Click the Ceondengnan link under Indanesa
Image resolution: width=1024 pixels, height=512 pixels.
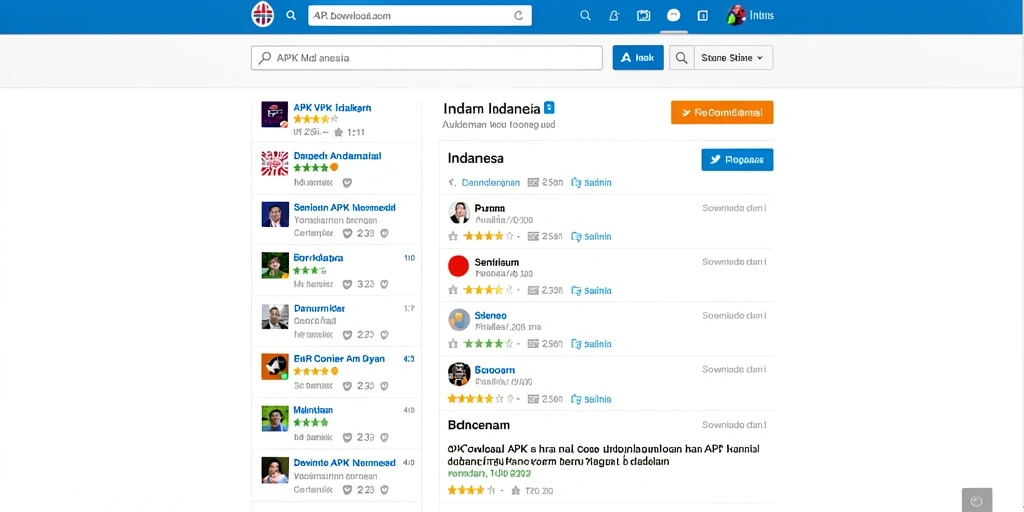(490, 182)
